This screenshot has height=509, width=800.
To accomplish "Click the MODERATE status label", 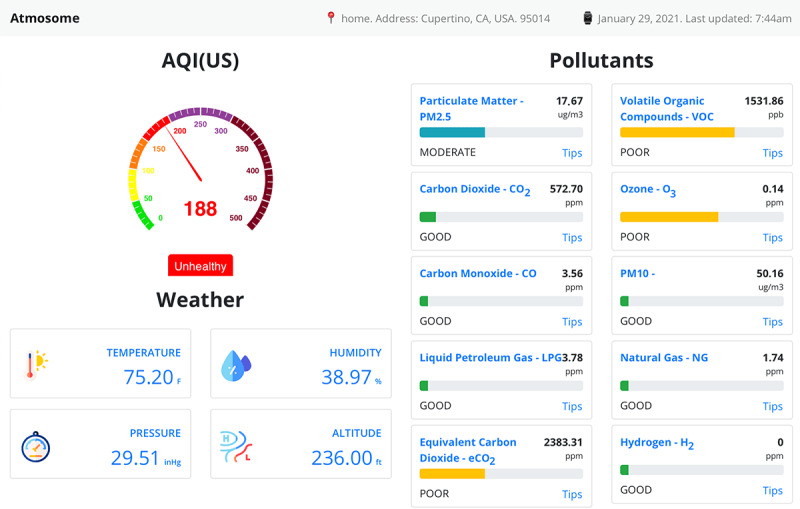I will click(447, 152).
